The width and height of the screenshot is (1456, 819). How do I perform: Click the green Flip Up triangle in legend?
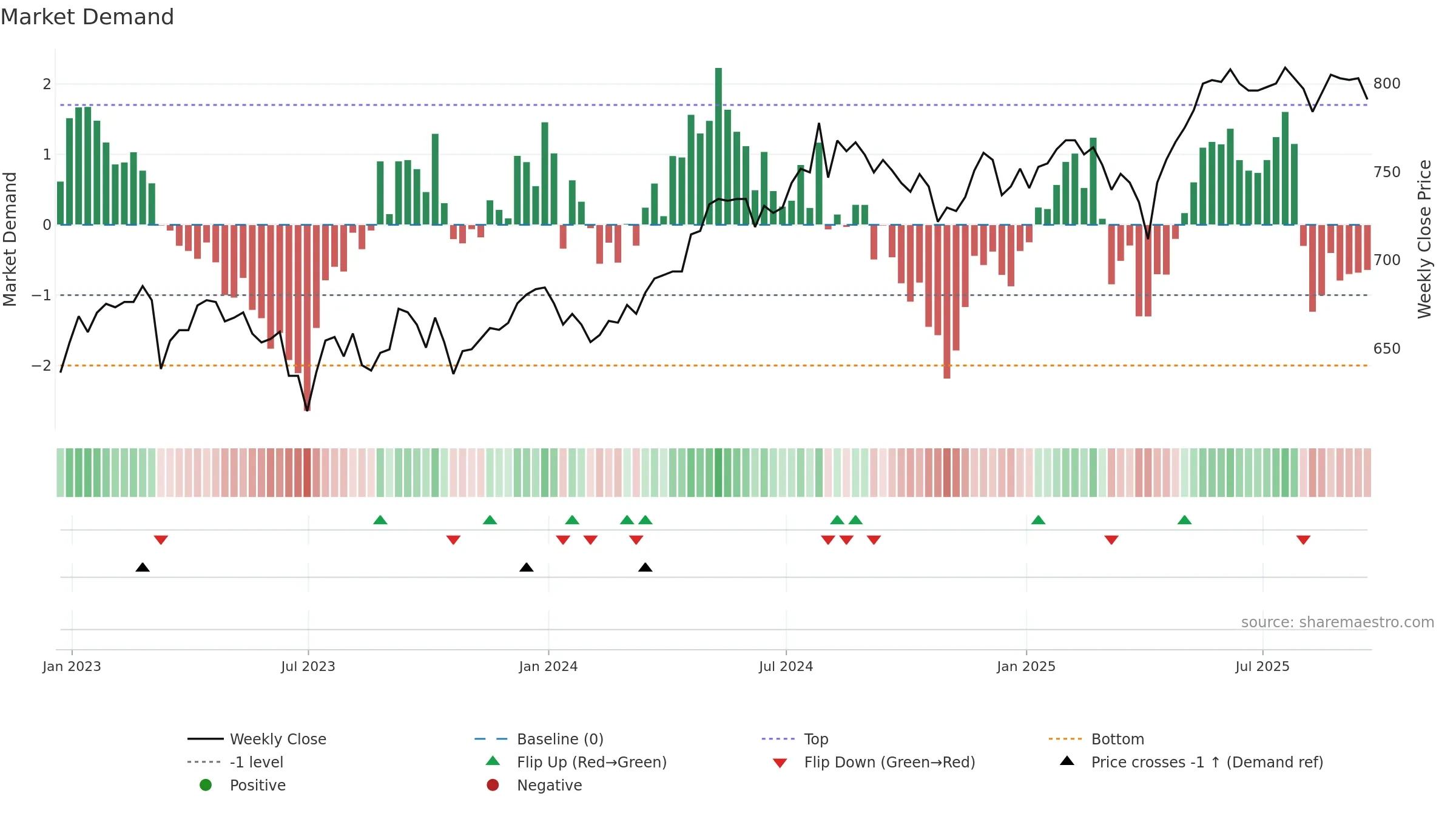(493, 761)
